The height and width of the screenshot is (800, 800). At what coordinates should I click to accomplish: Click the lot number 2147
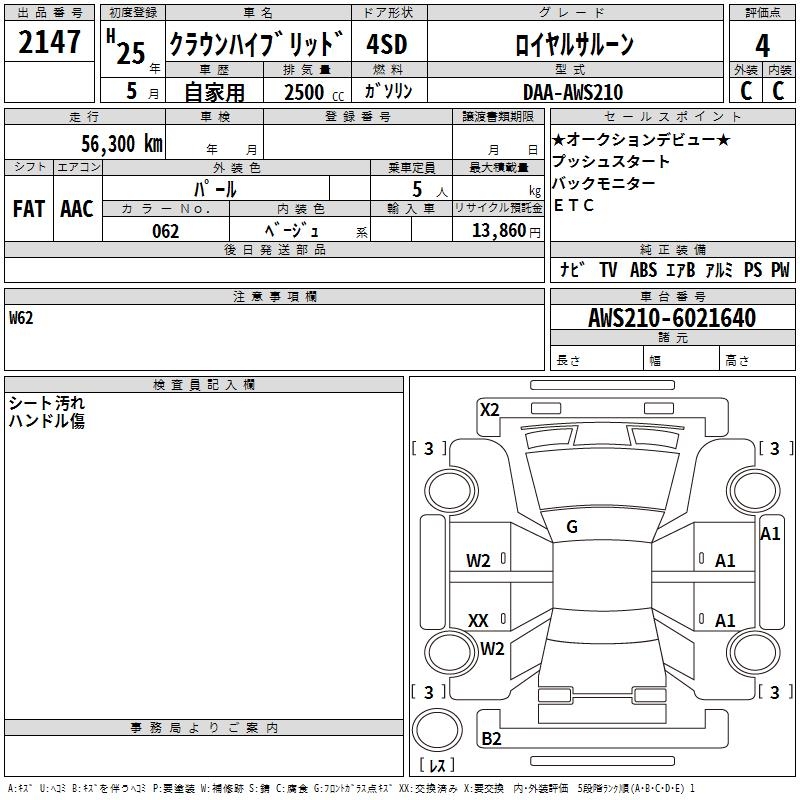click(x=50, y=43)
